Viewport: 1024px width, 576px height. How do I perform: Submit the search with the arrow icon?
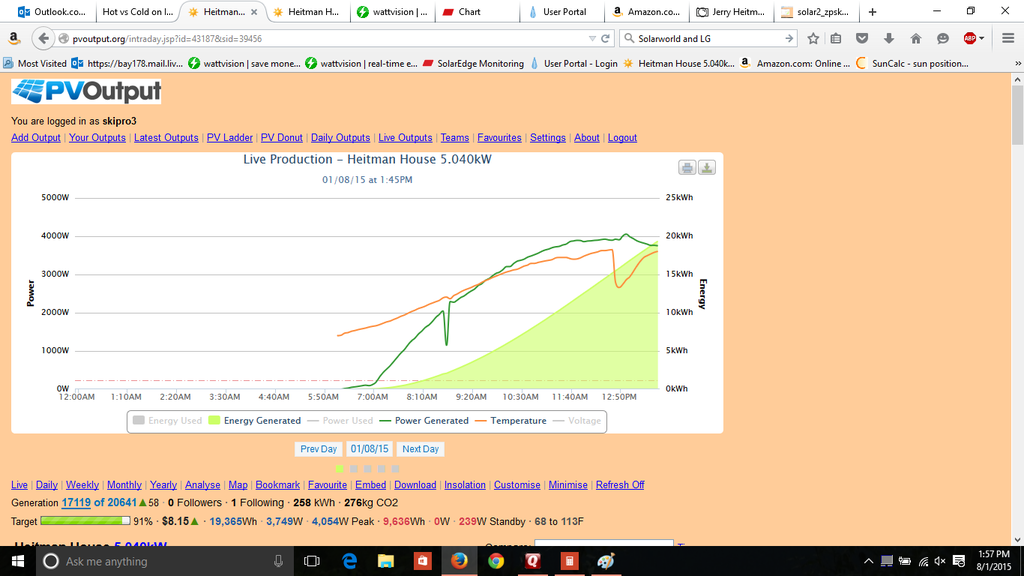pyautogui.click(x=789, y=39)
